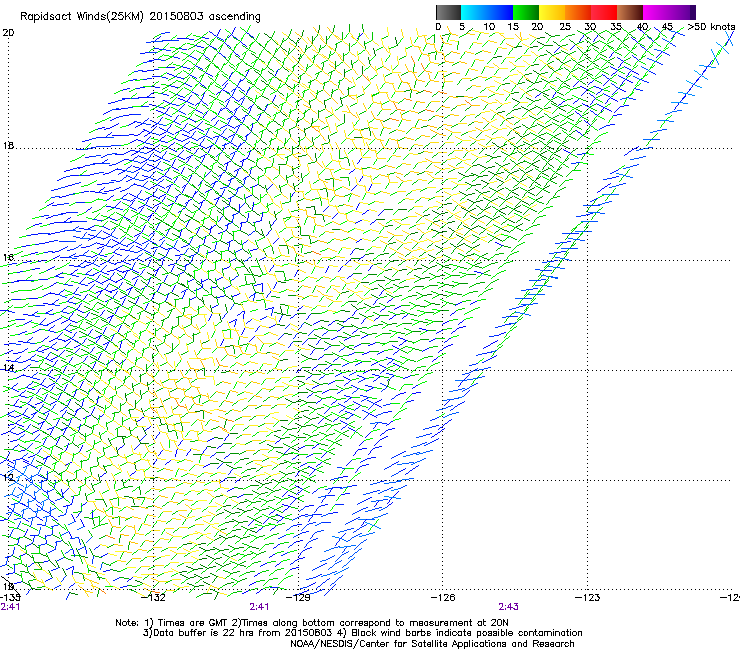Click the green 15-20 knots legend swatch
740x650 pixels.
tap(526, 12)
